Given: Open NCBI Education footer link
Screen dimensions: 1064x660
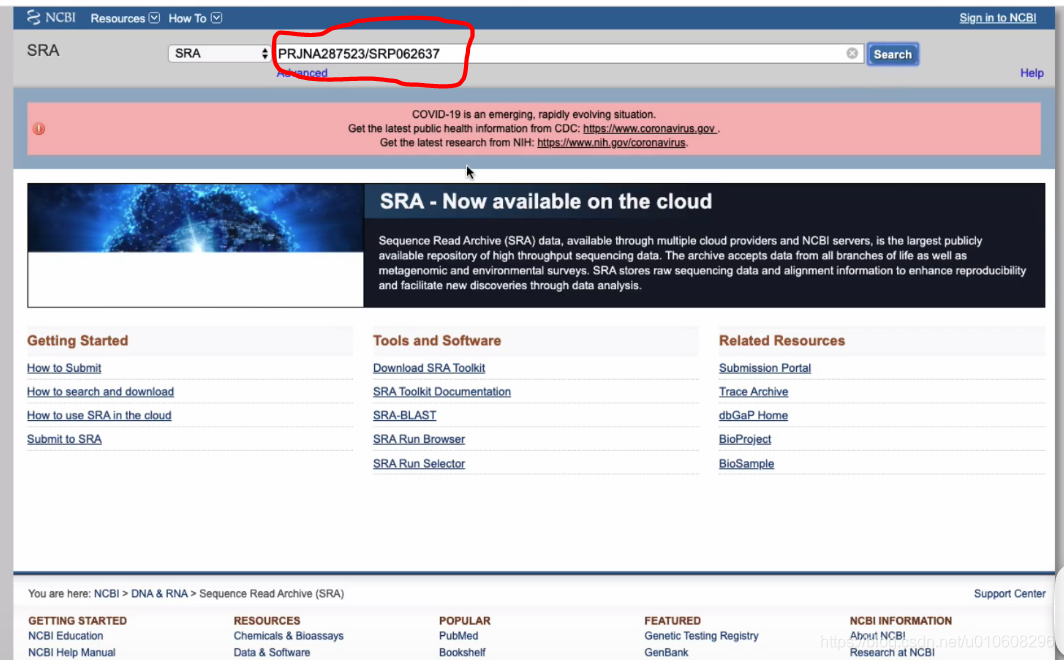Looking at the screenshot, I should (66, 636).
